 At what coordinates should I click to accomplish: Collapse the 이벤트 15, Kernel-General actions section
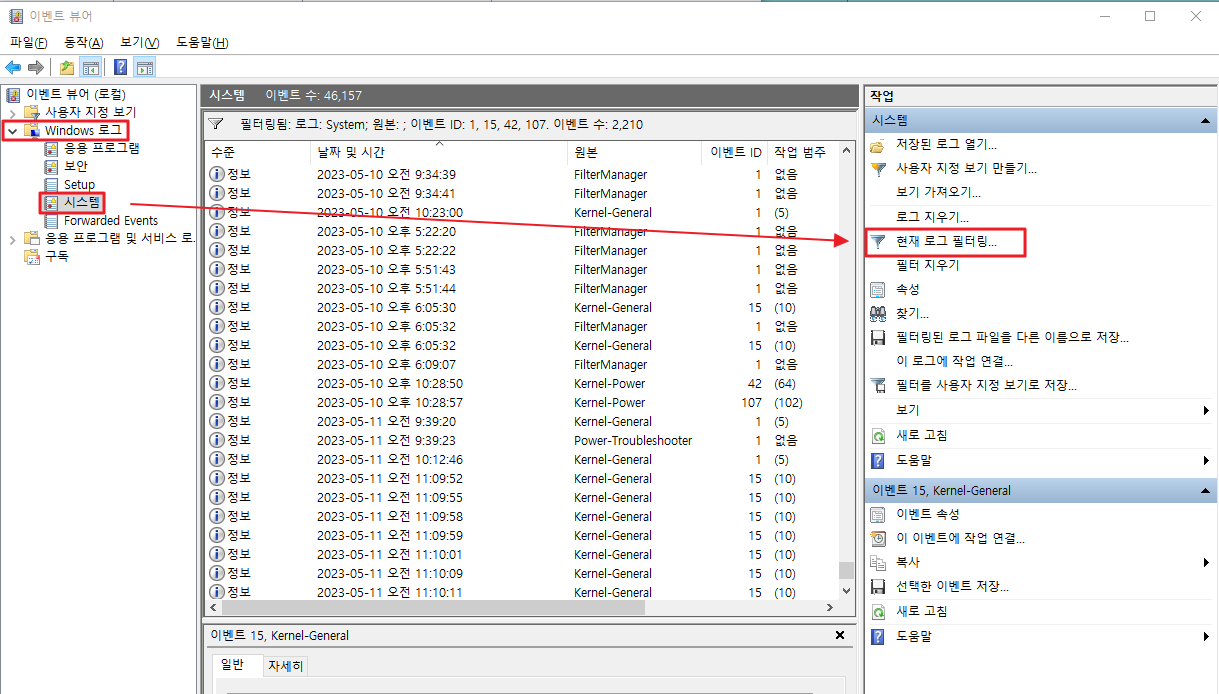(1206, 490)
